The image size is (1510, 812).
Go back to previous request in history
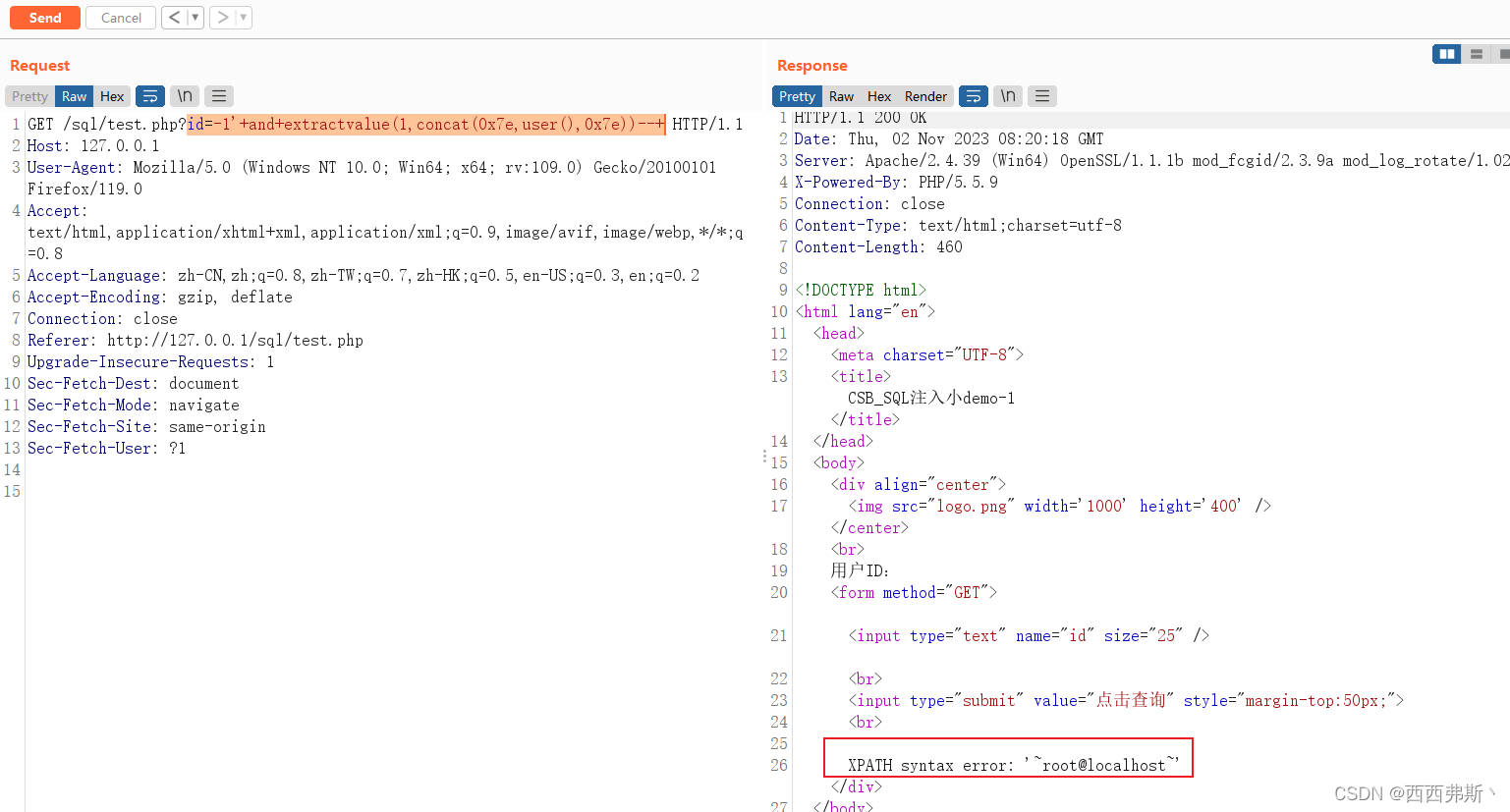click(x=174, y=18)
